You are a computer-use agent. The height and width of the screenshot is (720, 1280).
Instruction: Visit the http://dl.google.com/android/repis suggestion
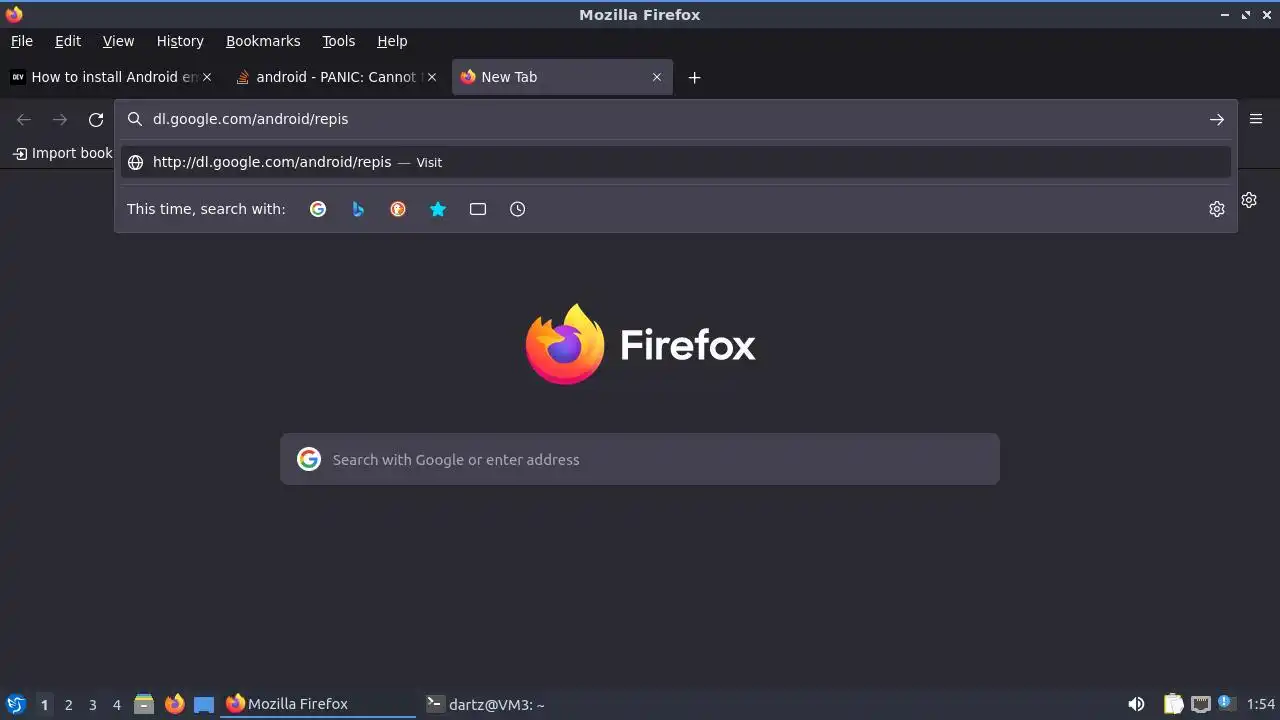676,162
